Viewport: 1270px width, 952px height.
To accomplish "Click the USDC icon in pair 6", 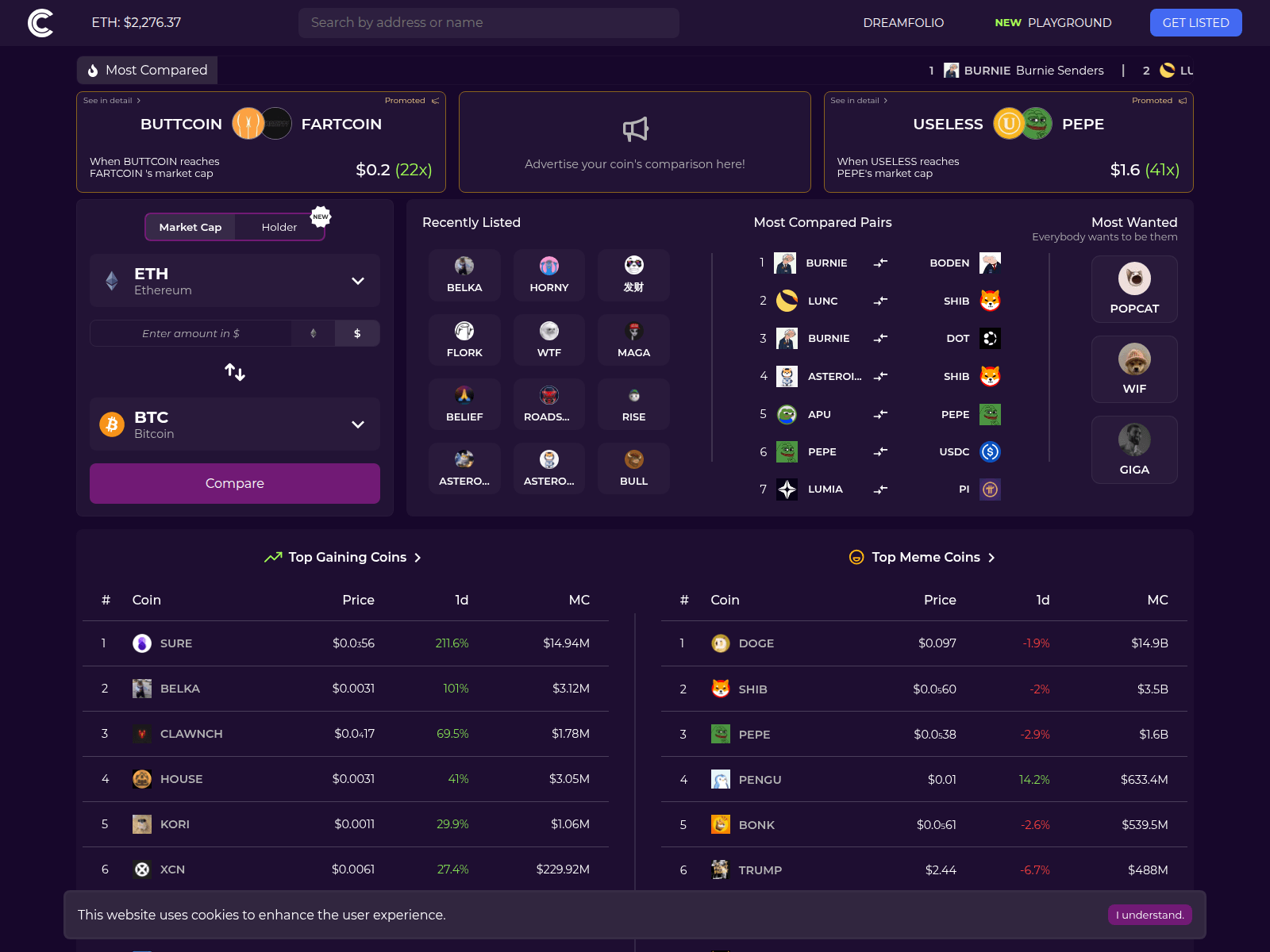I will coord(990,451).
